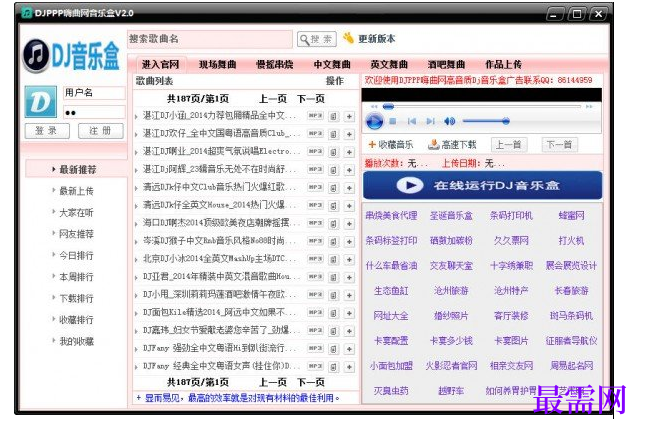Add 湛江DJ欢仔 song with plus icon
The image size is (645, 431).
click(x=349, y=134)
